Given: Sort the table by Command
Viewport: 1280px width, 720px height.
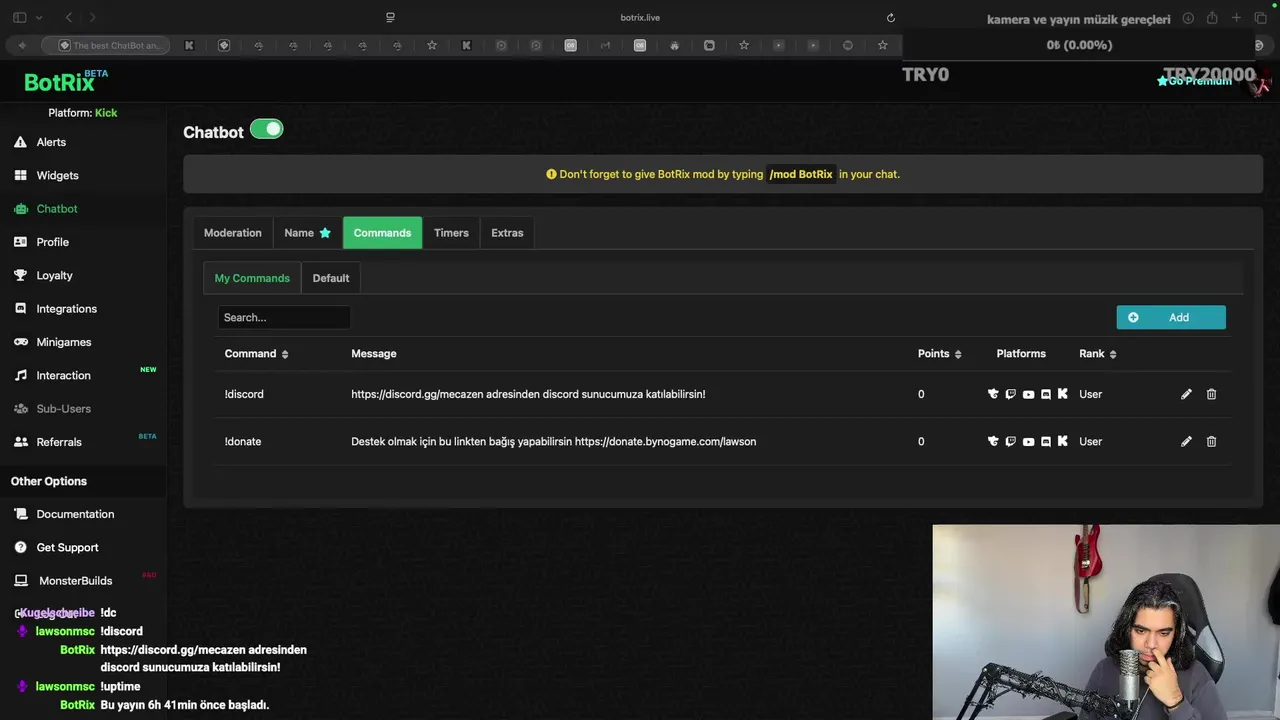Looking at the screenshot, I should click(256, 354).
